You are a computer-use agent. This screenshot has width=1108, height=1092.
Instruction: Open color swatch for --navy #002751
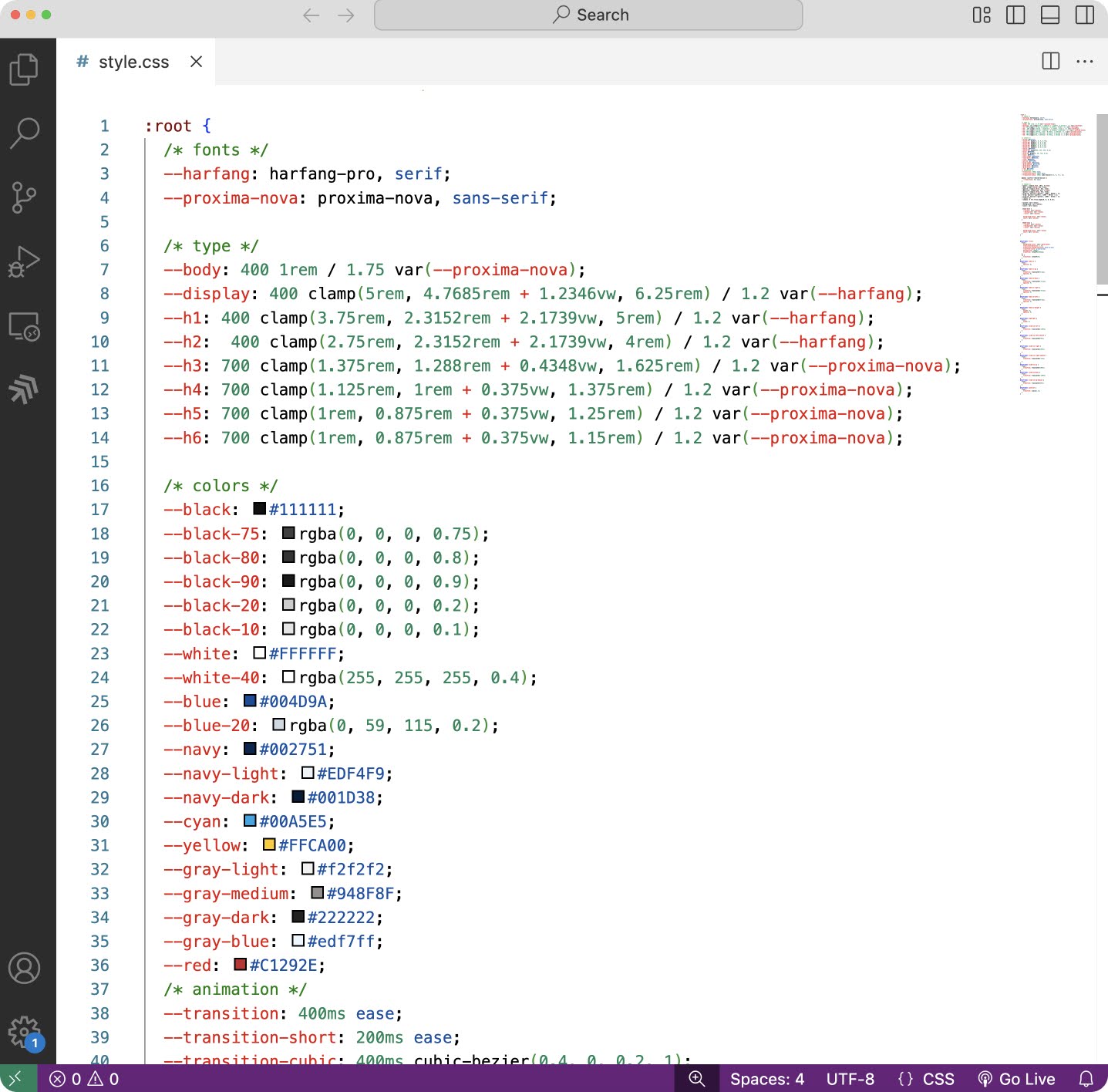(x=250, y=748)
